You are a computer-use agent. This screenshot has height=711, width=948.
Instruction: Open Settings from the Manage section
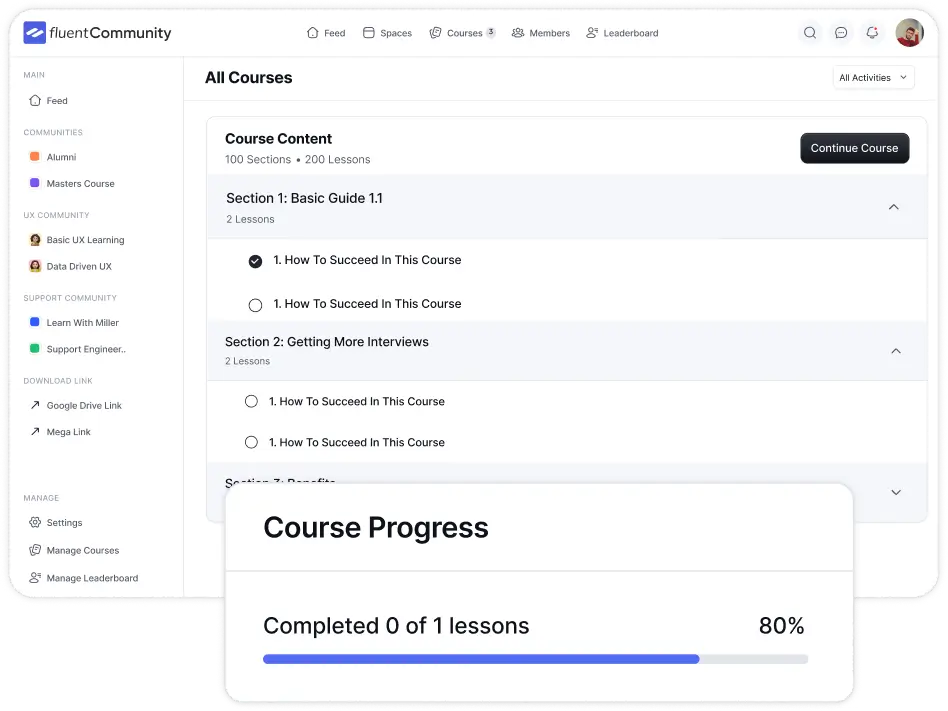tap(62, 522)
